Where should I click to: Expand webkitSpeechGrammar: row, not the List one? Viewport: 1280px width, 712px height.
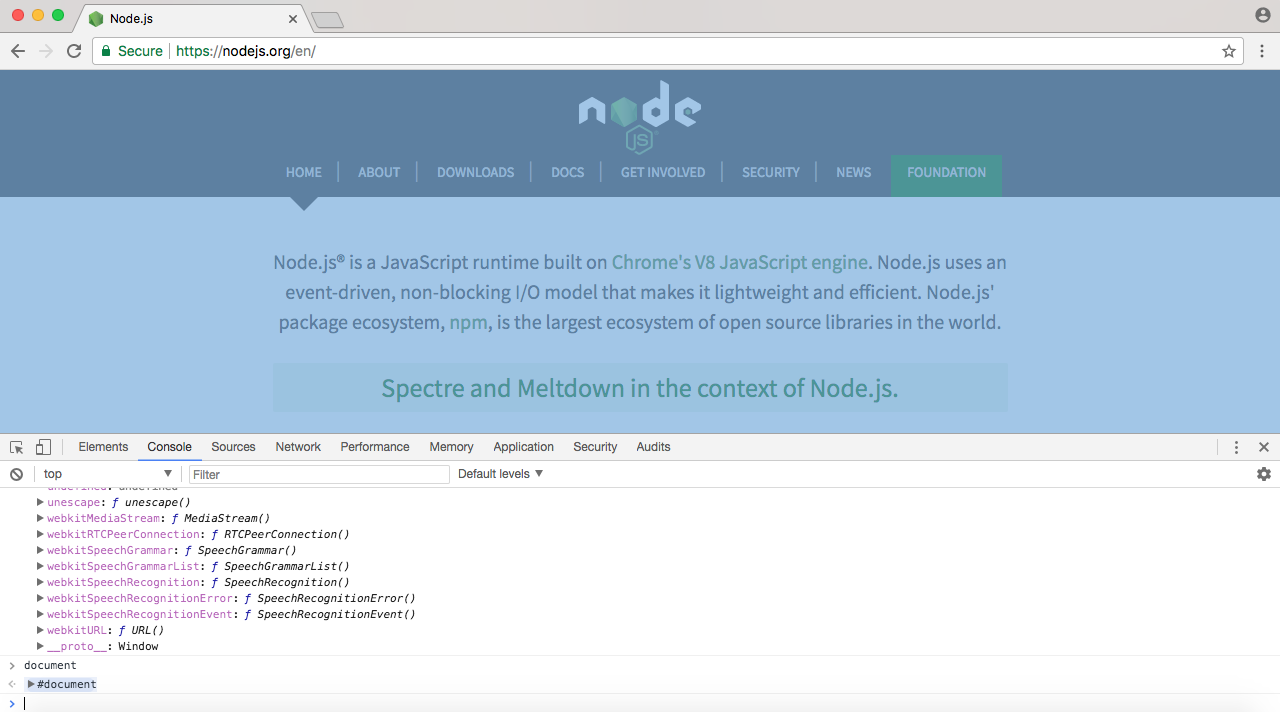point(41,550)
